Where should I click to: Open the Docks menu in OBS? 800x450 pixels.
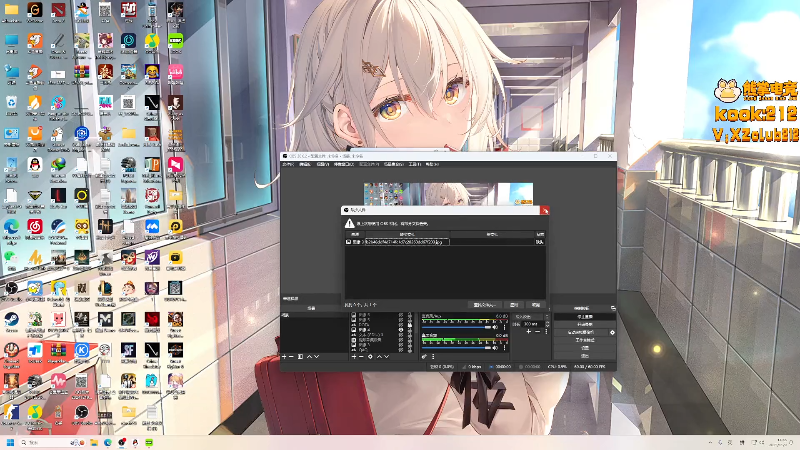[343, 164]
